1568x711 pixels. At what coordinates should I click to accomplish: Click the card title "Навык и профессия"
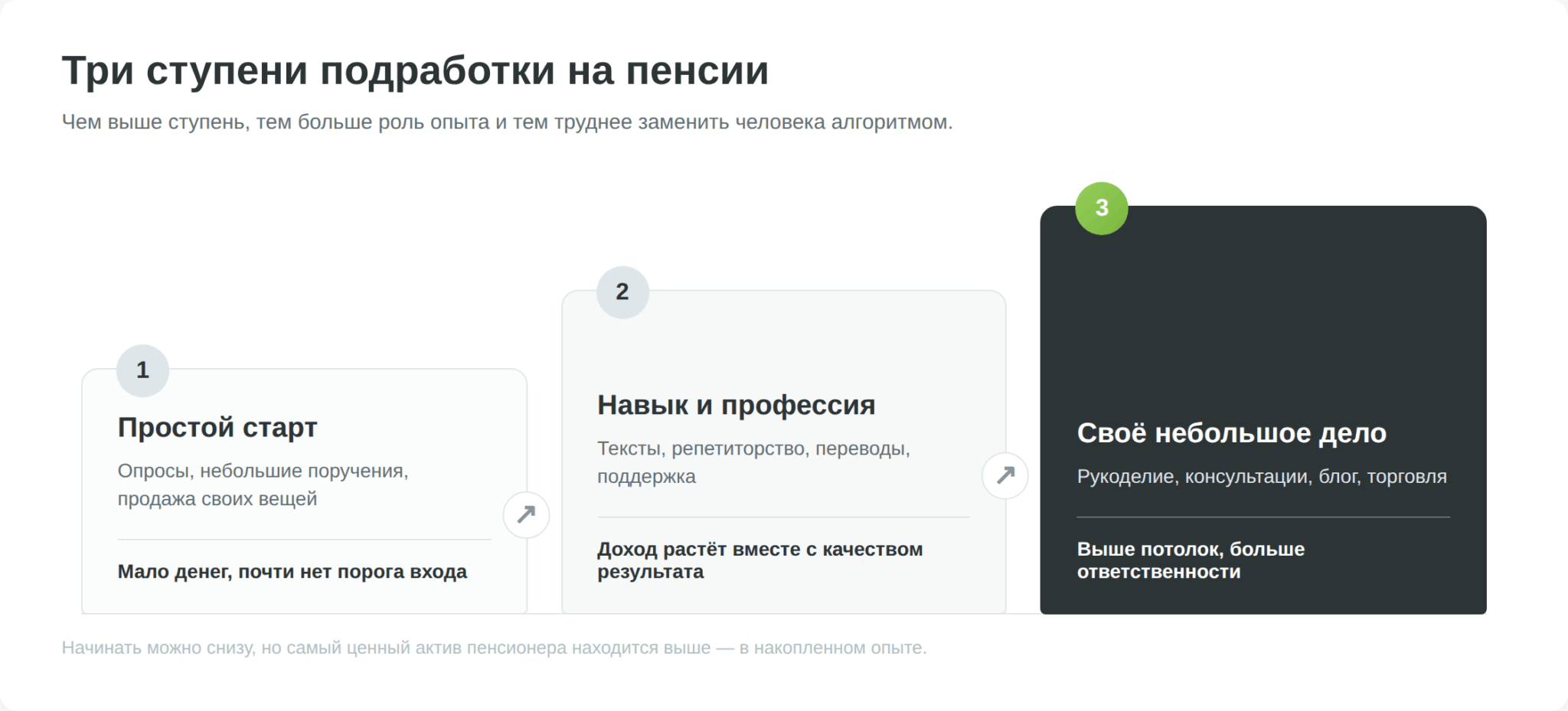(x=736, y=405)
